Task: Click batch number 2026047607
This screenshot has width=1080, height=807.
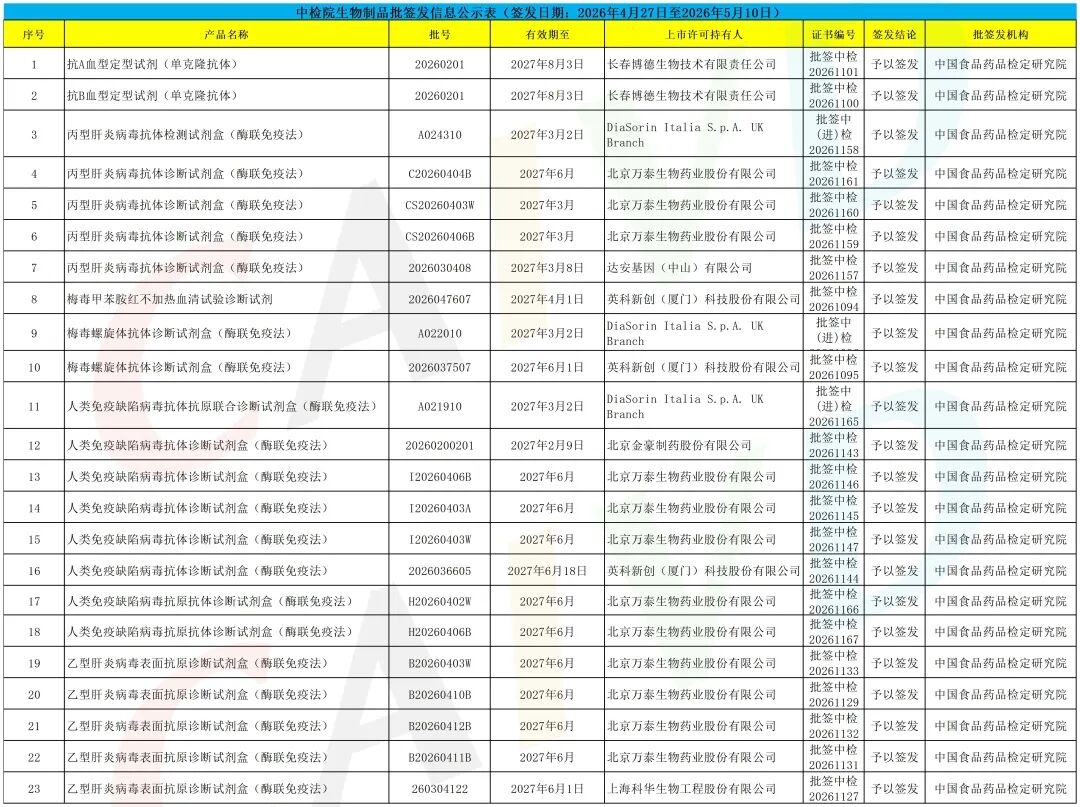Action: pos(439,300)
